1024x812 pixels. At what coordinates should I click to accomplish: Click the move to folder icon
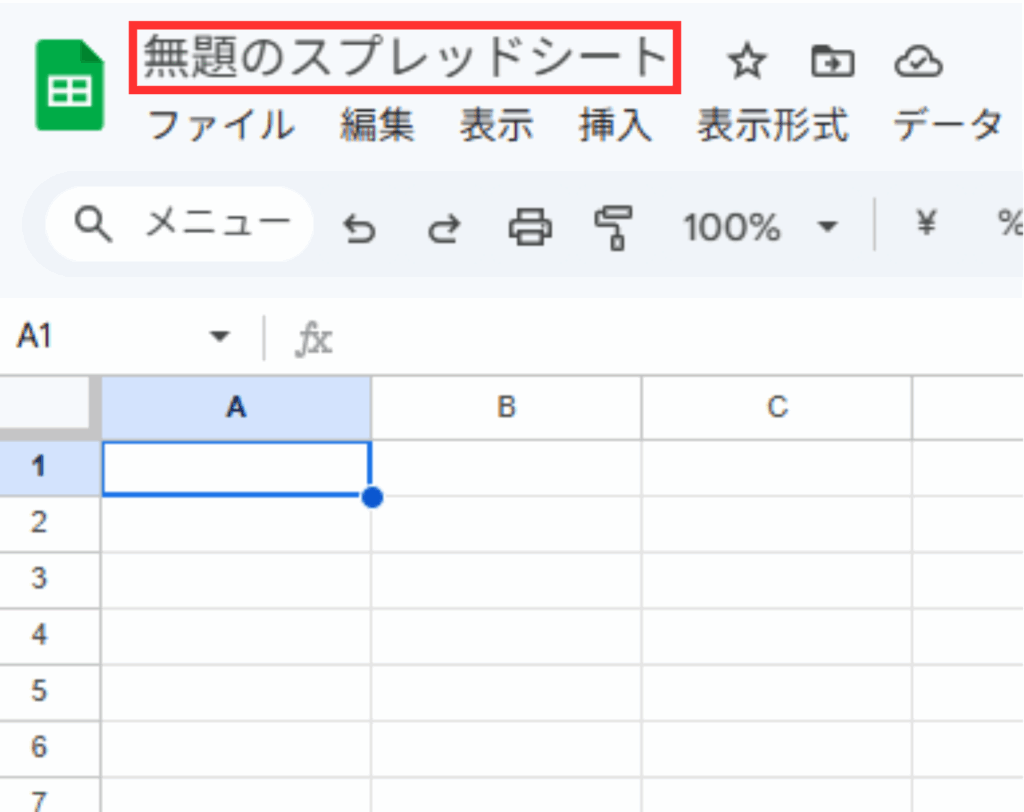(x=831, y=63)
